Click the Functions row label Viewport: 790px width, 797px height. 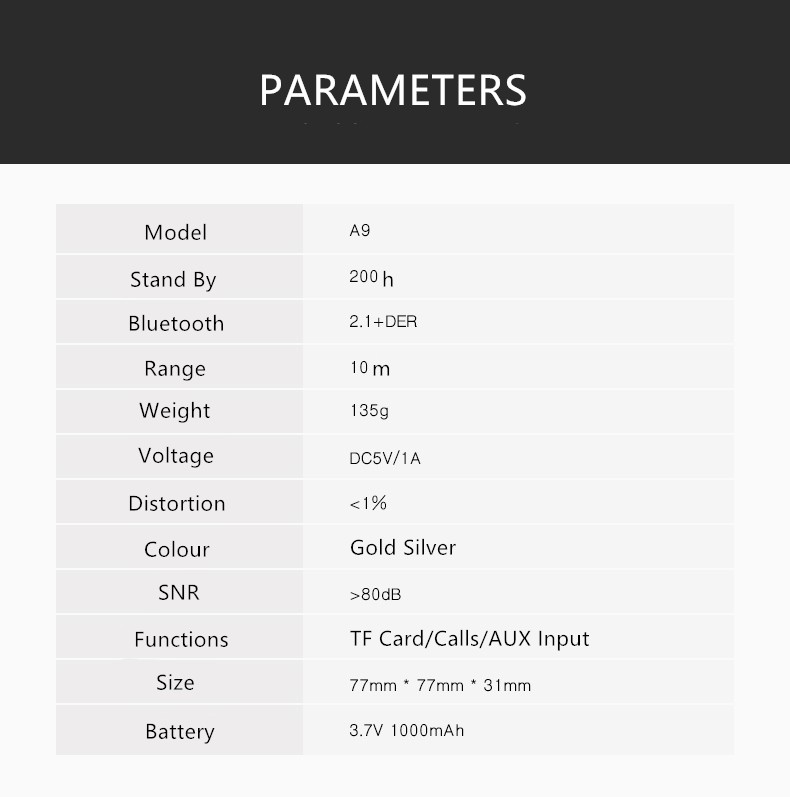181,639
